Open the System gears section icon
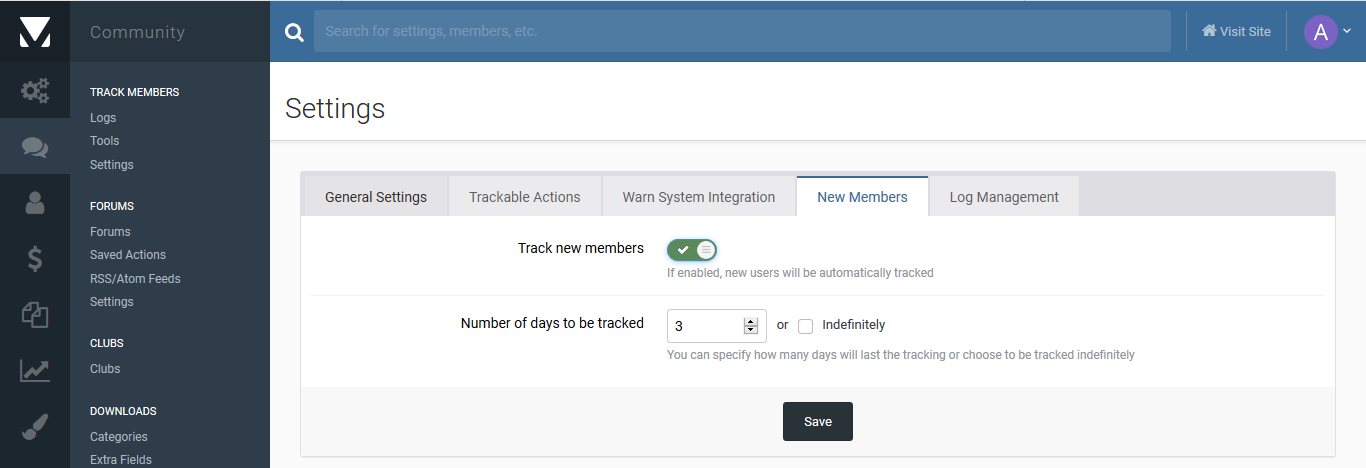Viewport: 1366px width, 468px height. click(35, 91)
